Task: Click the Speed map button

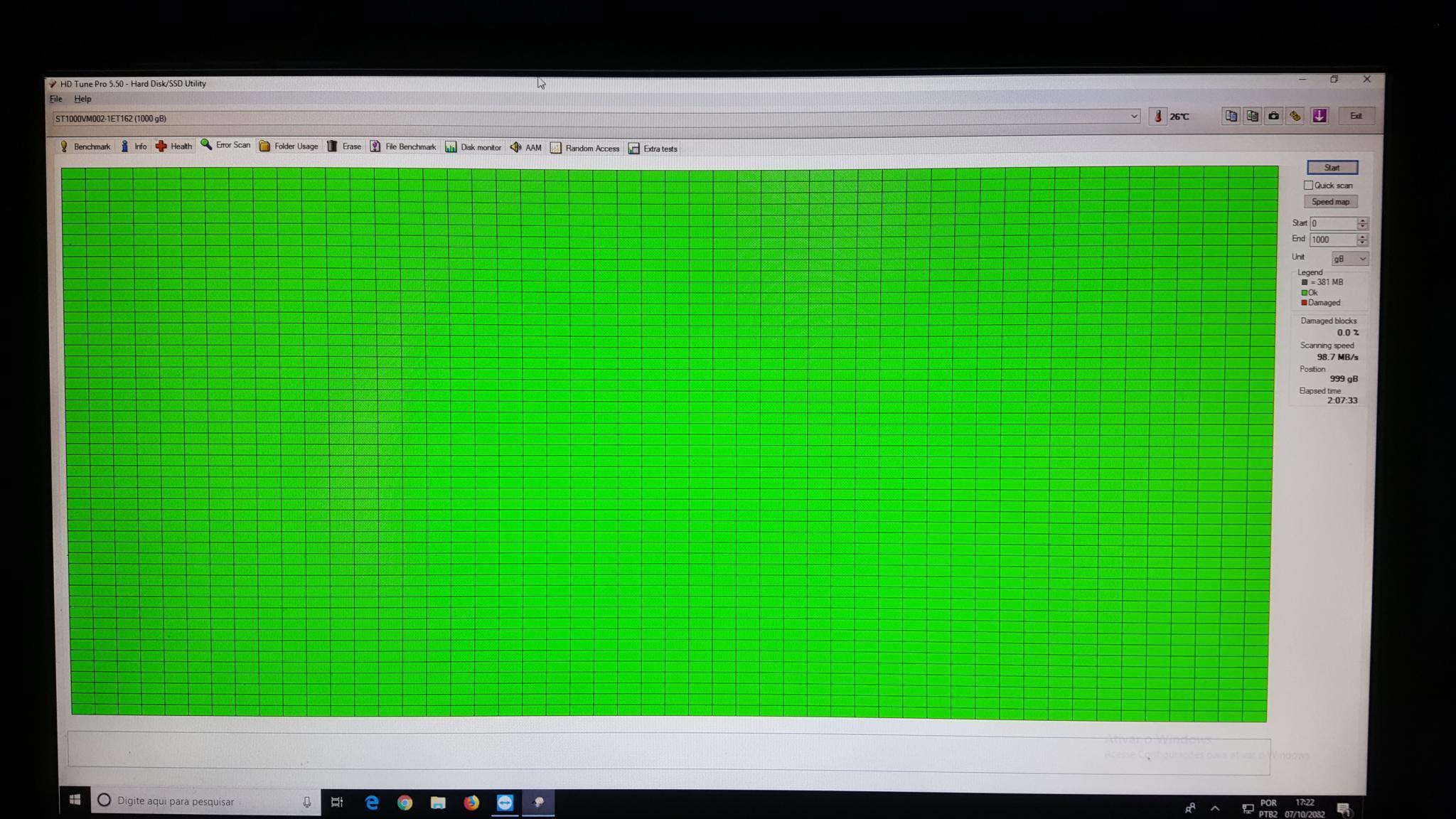Action: coord(1330,201)
